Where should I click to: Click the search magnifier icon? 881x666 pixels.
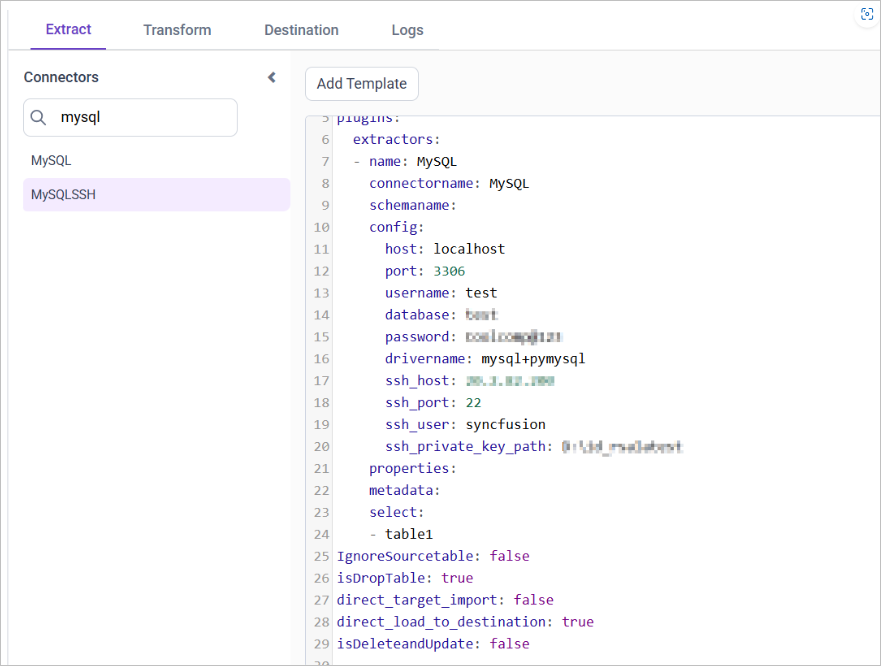click(38, 117)
